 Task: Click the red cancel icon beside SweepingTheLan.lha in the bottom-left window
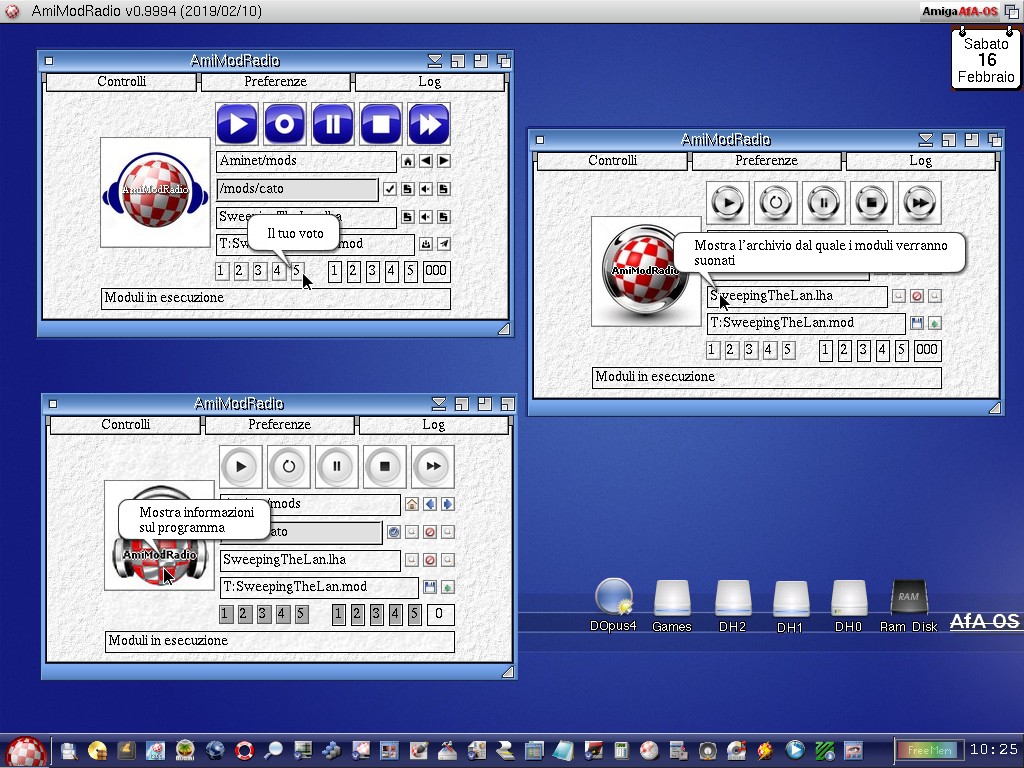pos(430,560)
